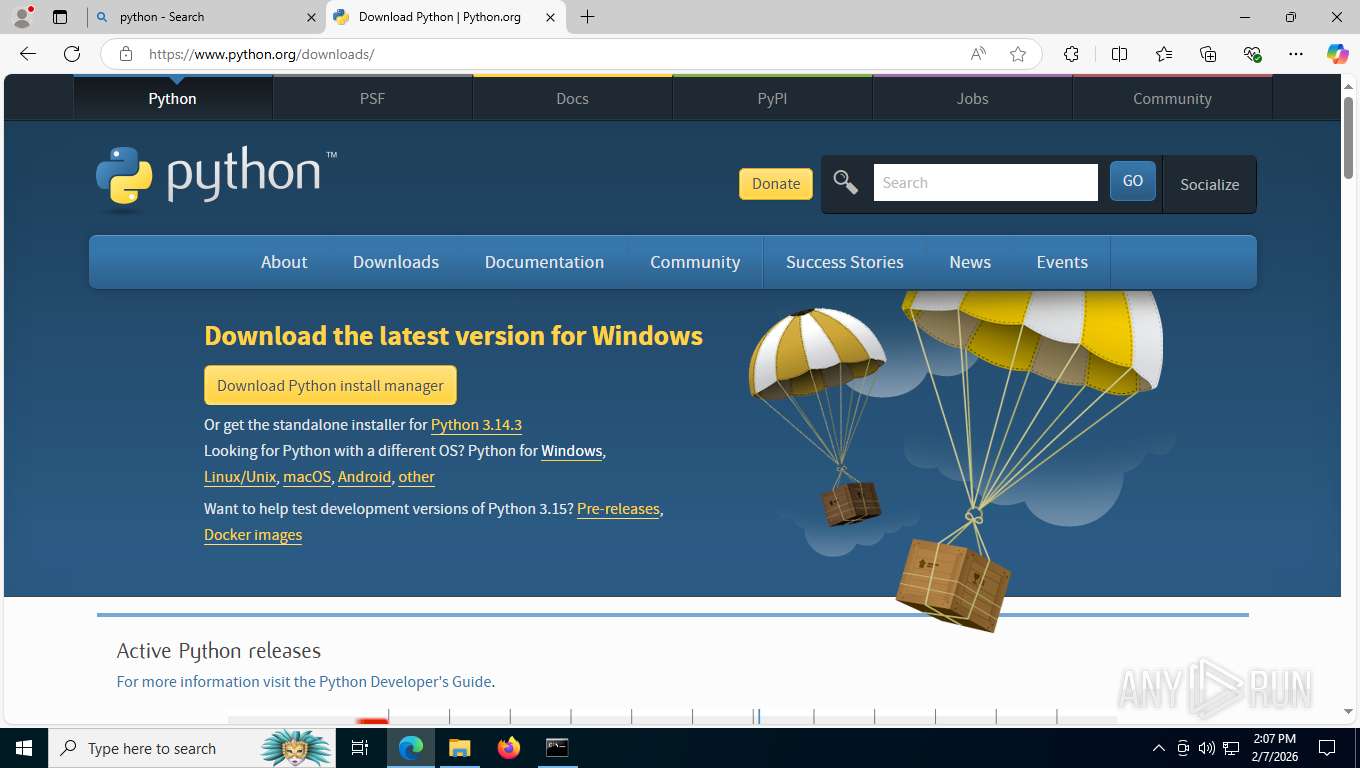This screenshot has width=1360, height=768.
Task: Open the tab actions menu icon
Action: (x=60, y=17)
